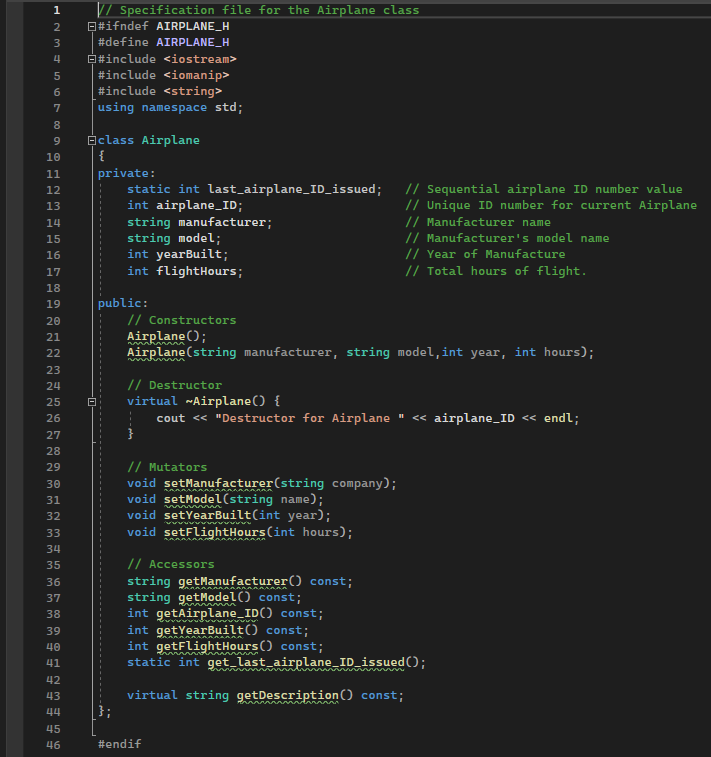This screenshot has height=757, width=711.
Task: Click the 'public:' access specifier
Action: pyautogui.click(x=123, y=303)
